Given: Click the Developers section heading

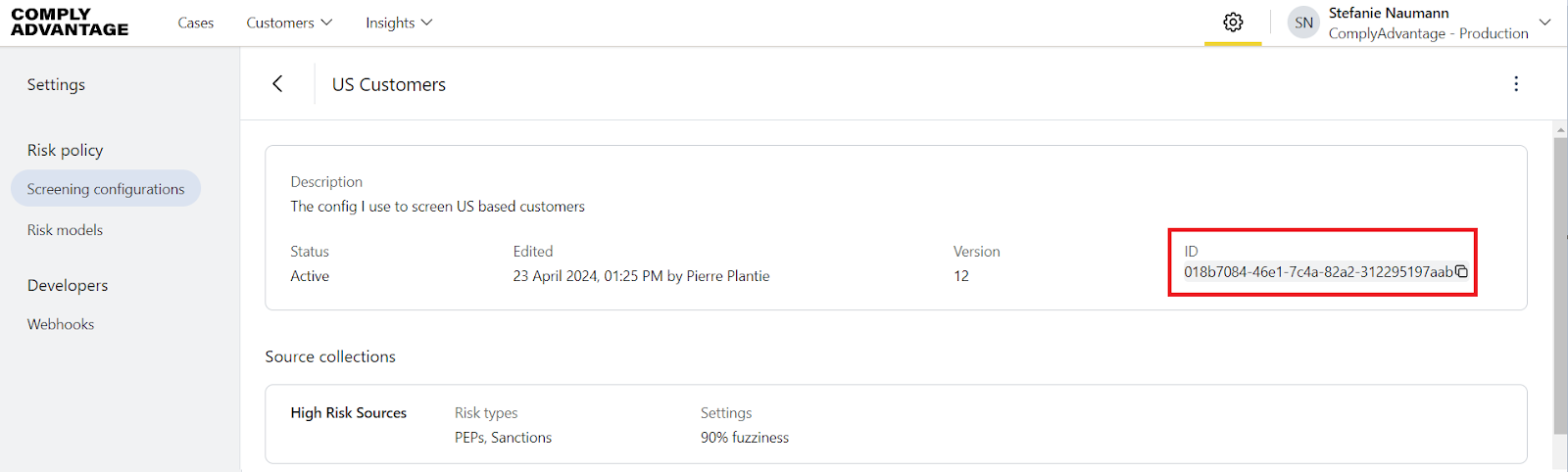Looking at the screenshot, I should [68, 285].
